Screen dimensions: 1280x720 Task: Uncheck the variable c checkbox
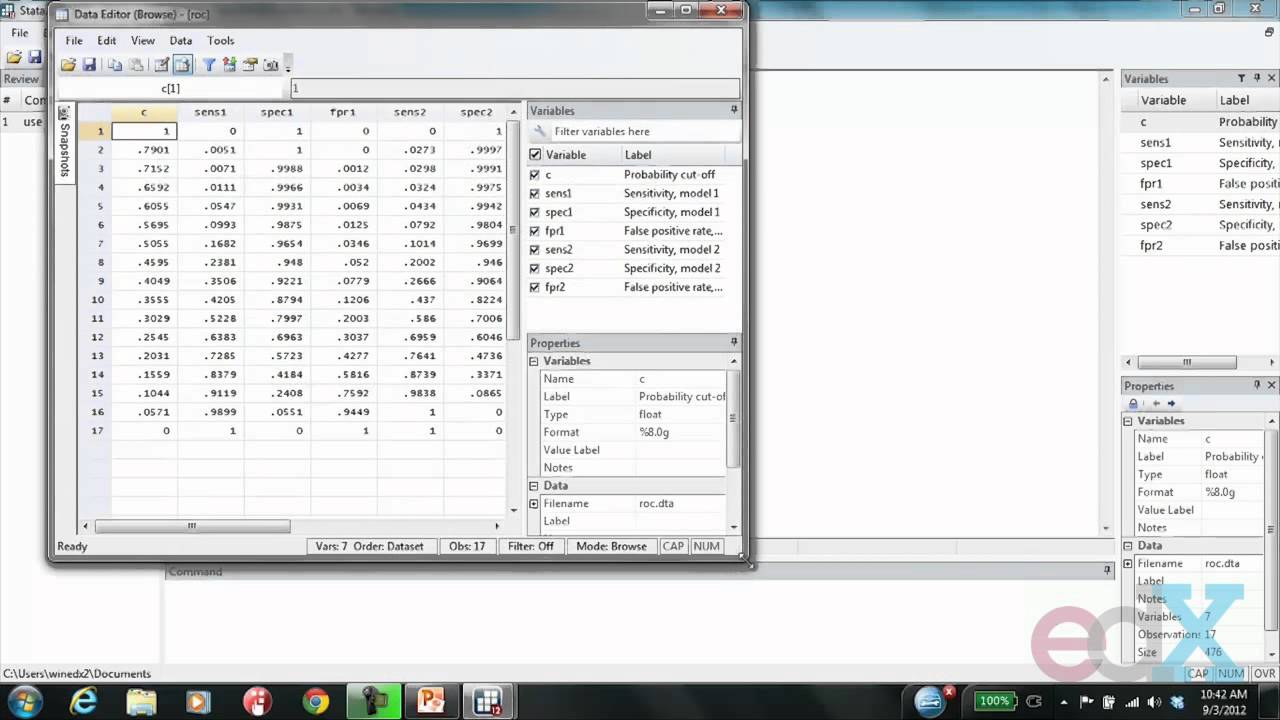tap(535, 174)
